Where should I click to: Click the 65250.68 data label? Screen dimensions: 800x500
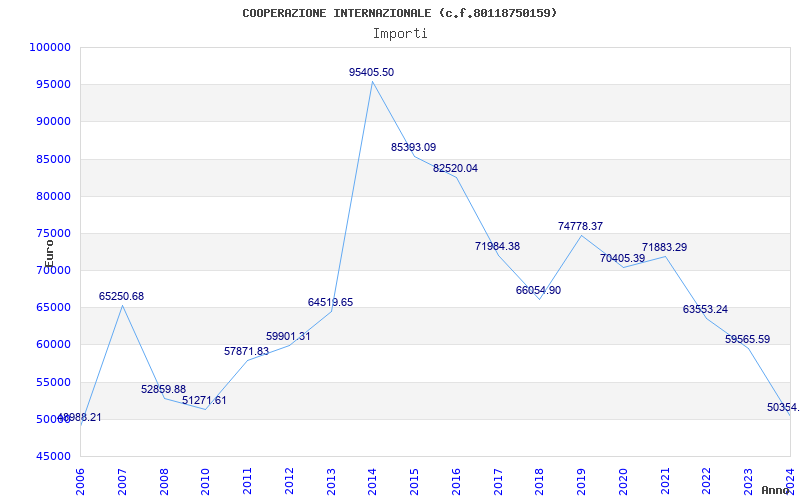click(x=121, y=296)
